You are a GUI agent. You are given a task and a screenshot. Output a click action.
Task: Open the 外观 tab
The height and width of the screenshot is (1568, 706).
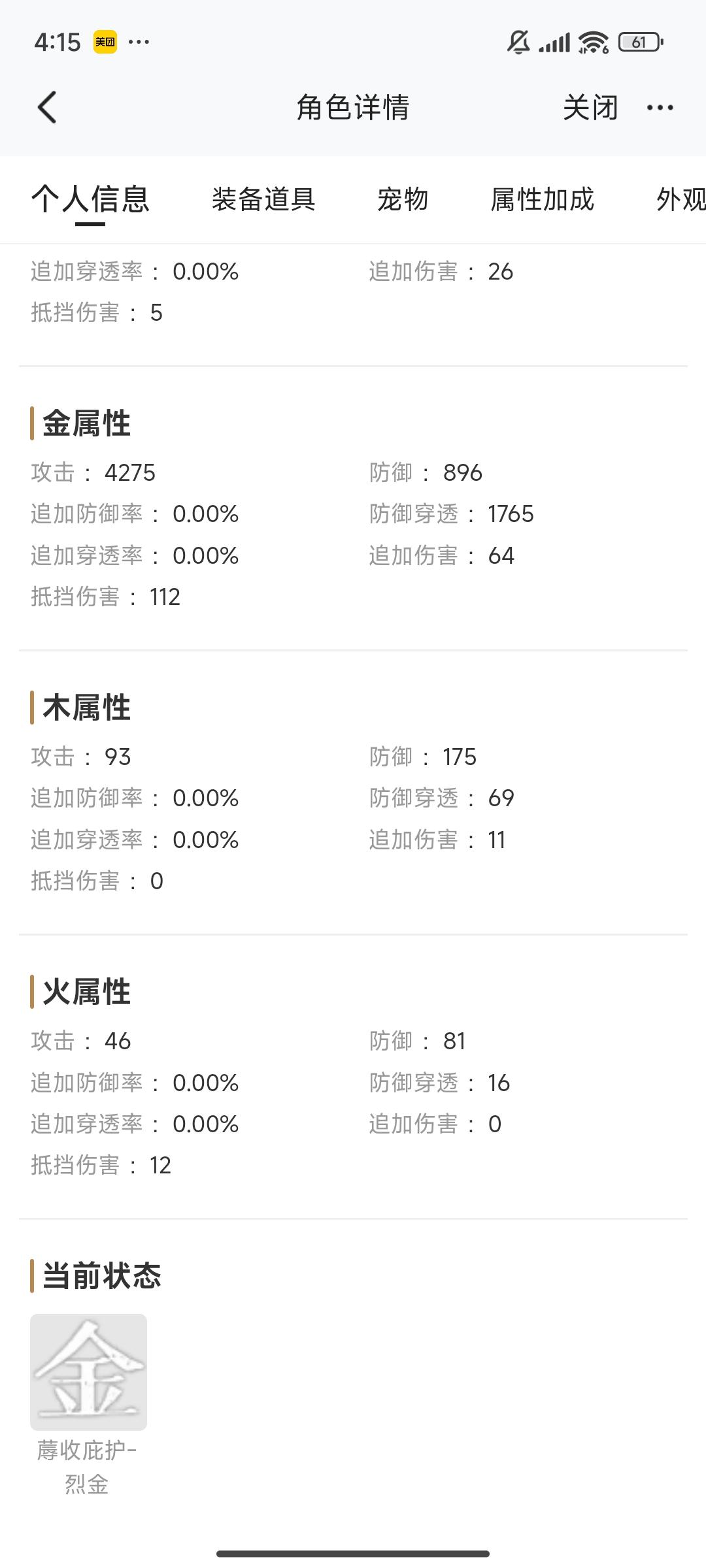tap(681, 199)
